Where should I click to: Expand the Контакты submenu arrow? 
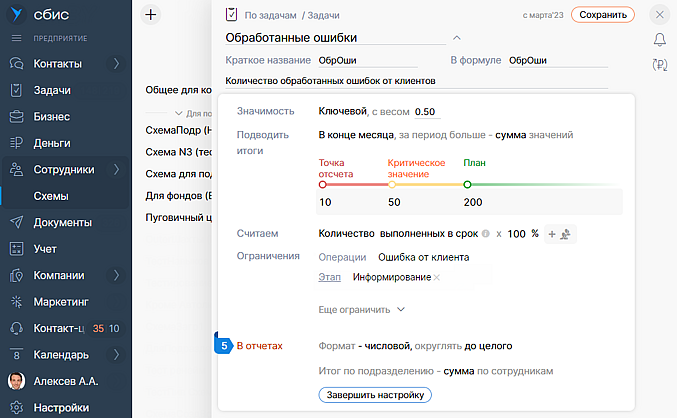pyautogui.click(x=117, y=64)
